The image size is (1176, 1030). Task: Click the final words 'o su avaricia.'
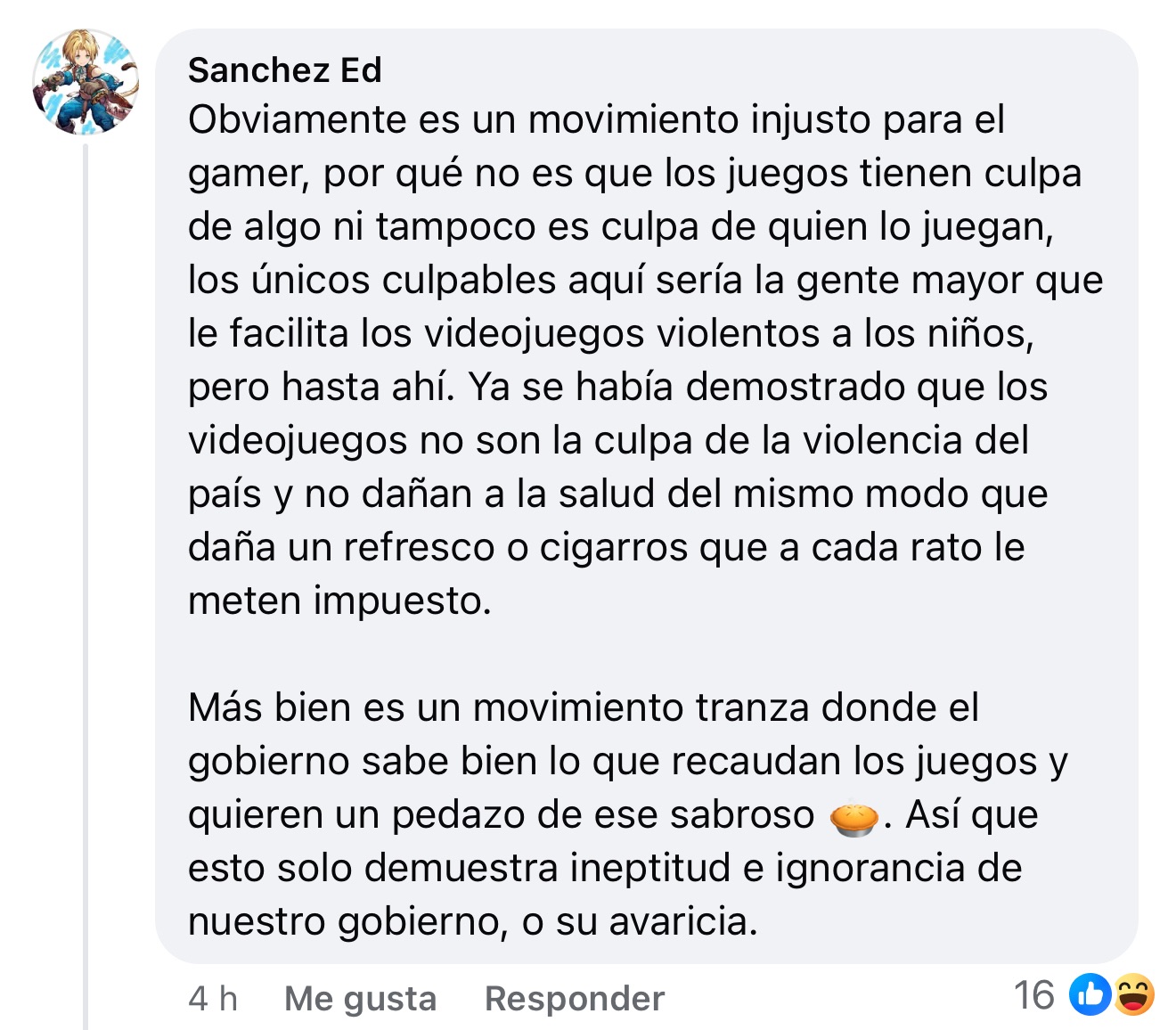[640, 921]
